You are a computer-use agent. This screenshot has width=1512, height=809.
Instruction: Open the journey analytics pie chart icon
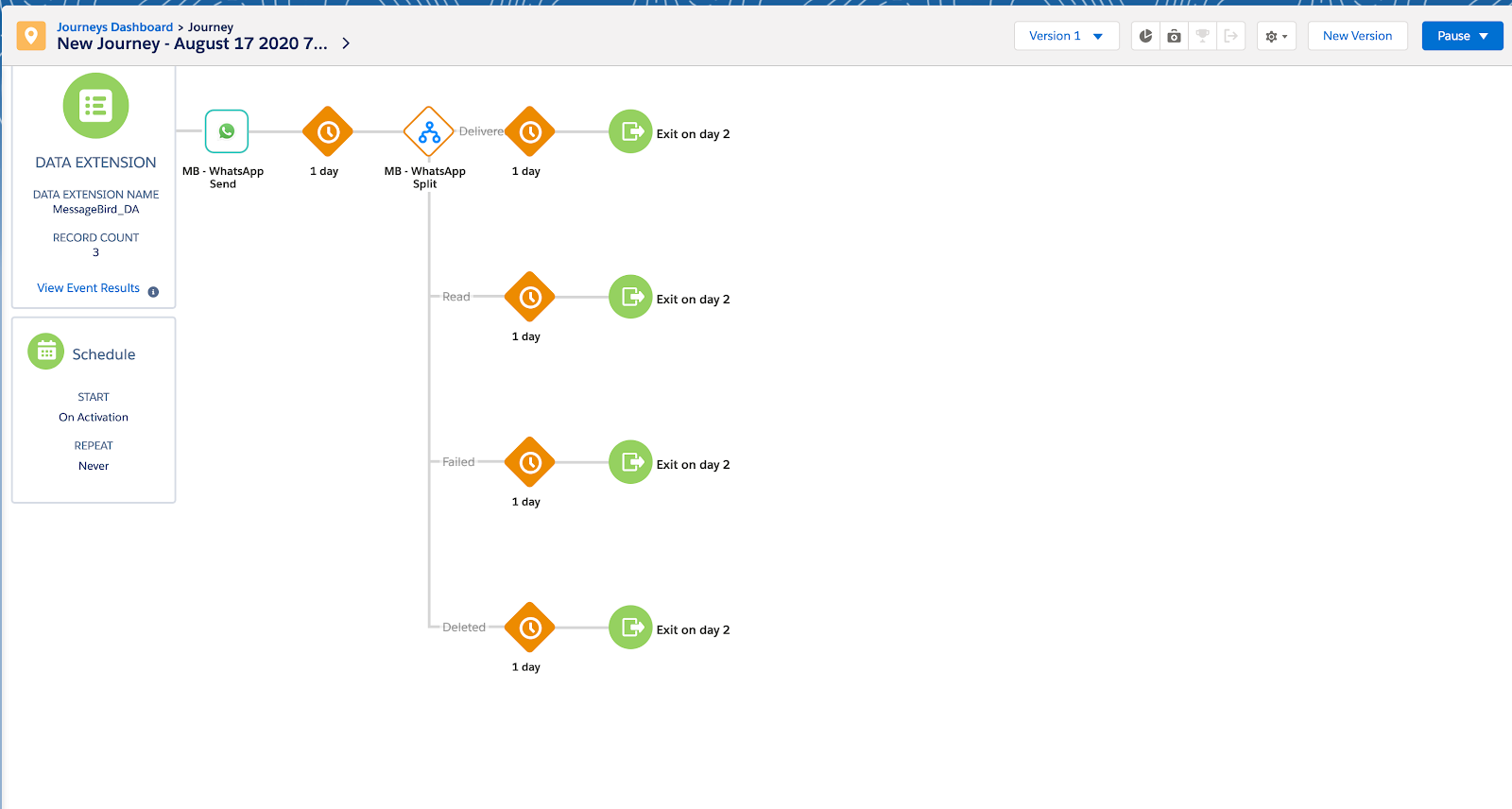pyautogui.click(x=1145, y=36)
